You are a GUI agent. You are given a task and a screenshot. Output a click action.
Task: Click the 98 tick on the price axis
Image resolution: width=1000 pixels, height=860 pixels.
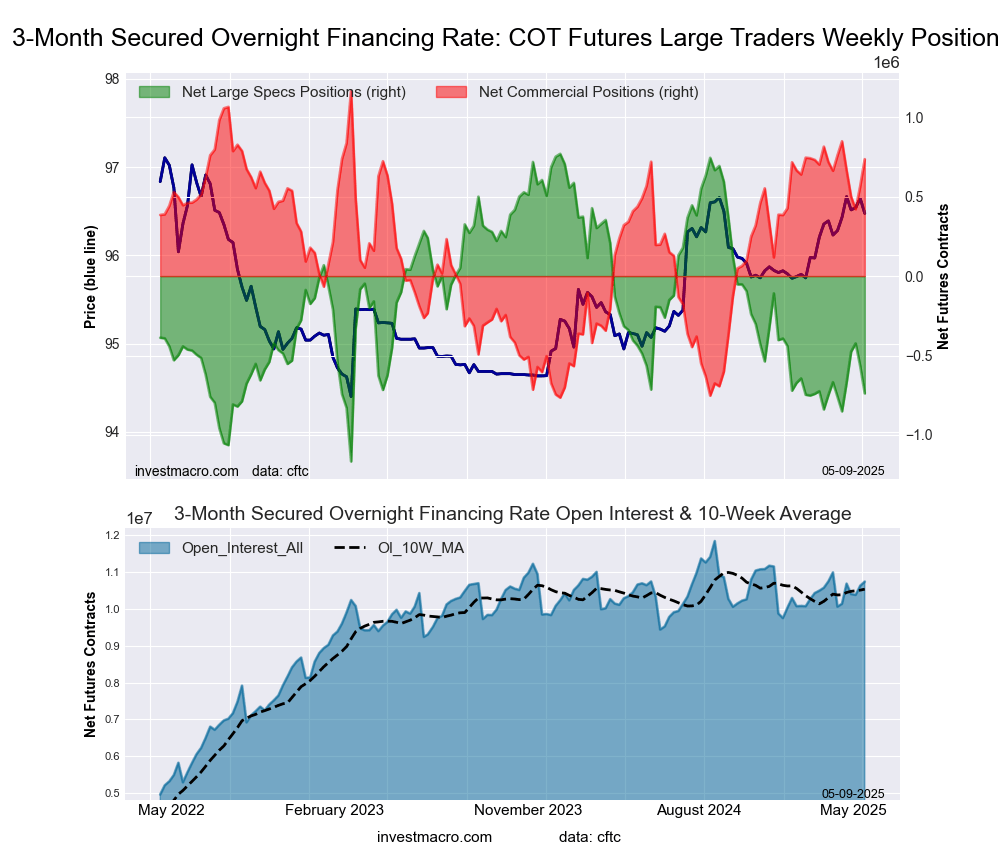coord(111,80)
